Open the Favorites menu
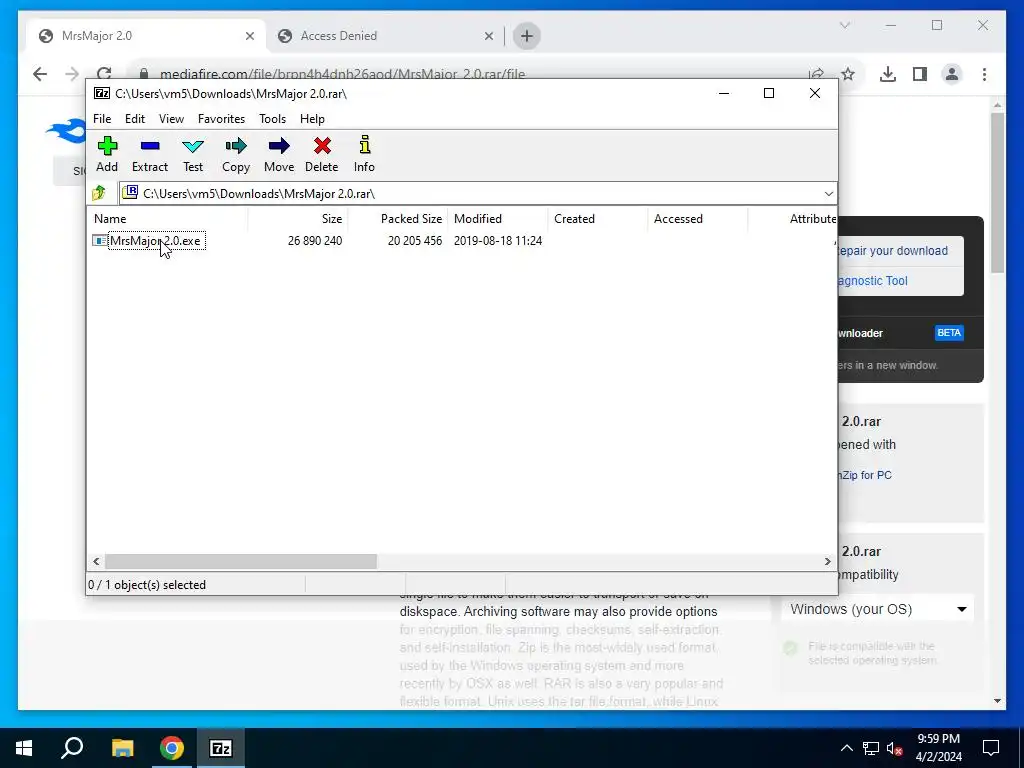The height and width of the screenshot is (768, 1024). (x=221, y=119)
